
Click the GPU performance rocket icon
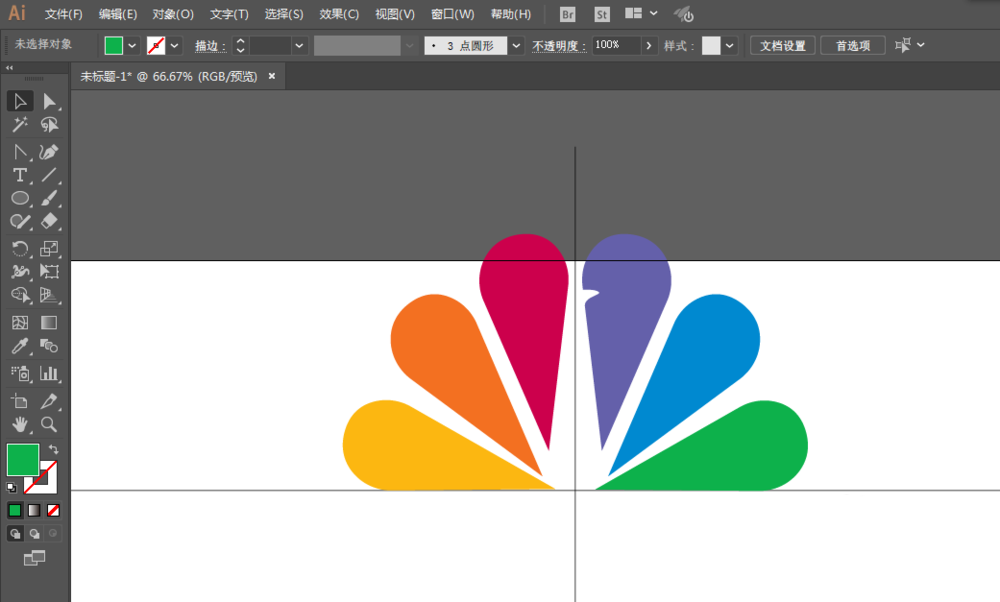pos(684,14)
